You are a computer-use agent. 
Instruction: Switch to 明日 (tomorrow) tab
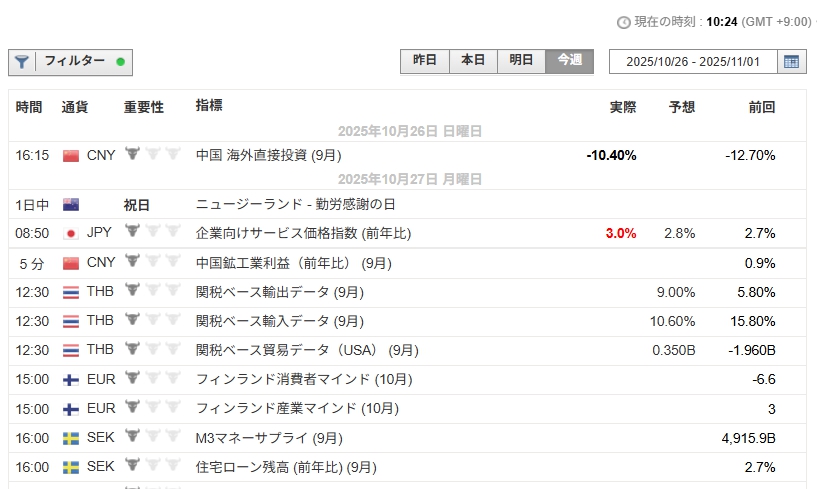point(521,60)
